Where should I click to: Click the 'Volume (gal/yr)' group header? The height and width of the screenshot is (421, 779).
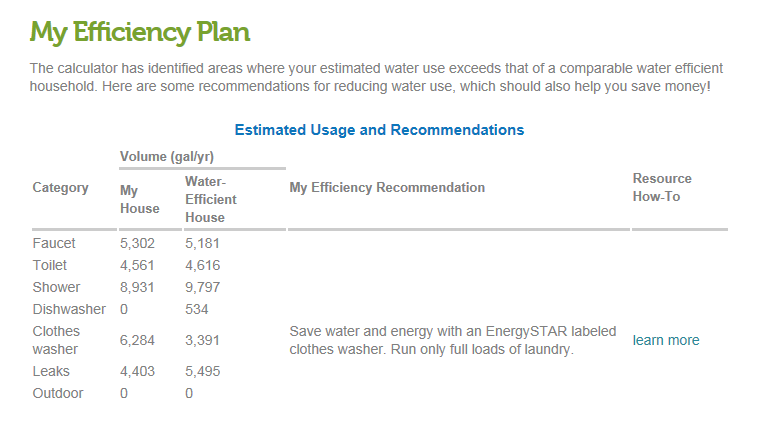point(167,157)
